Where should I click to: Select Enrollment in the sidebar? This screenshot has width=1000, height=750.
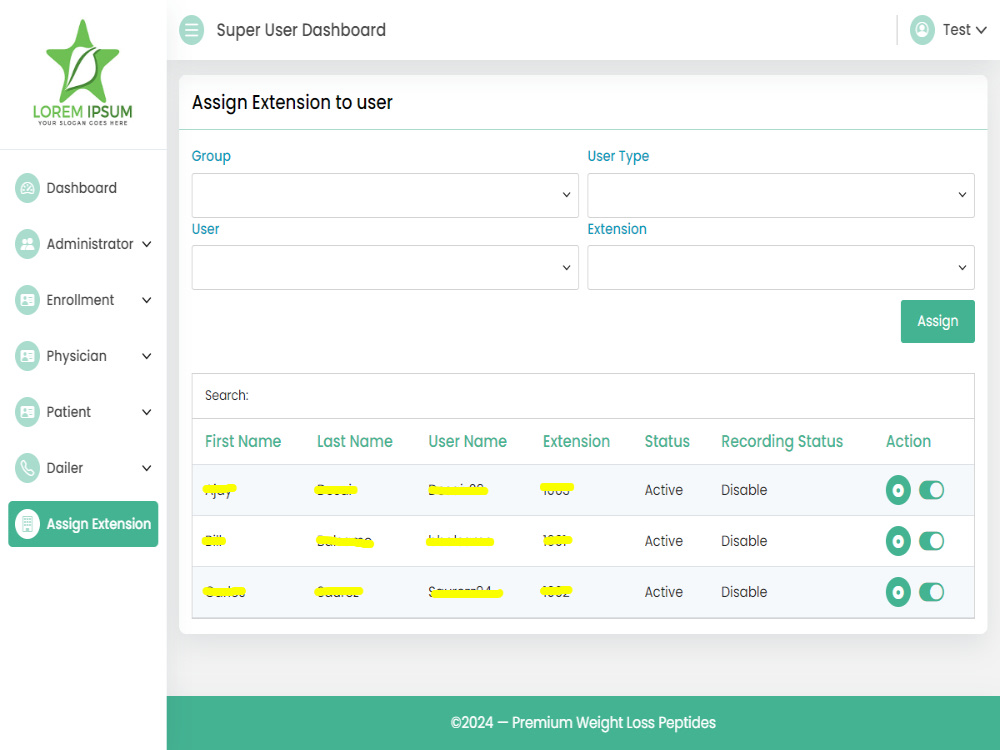point(80,300)
